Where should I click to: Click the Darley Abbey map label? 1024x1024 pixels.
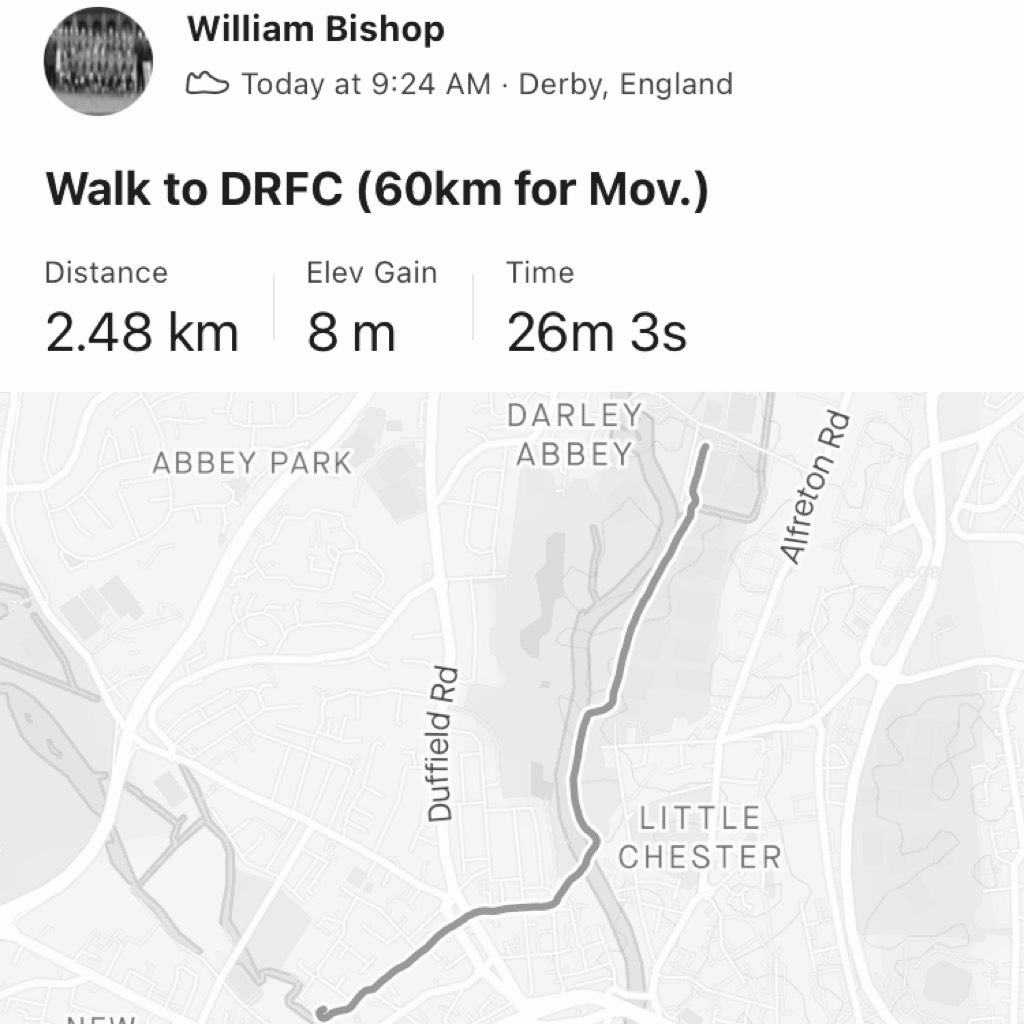pos(573,435)
